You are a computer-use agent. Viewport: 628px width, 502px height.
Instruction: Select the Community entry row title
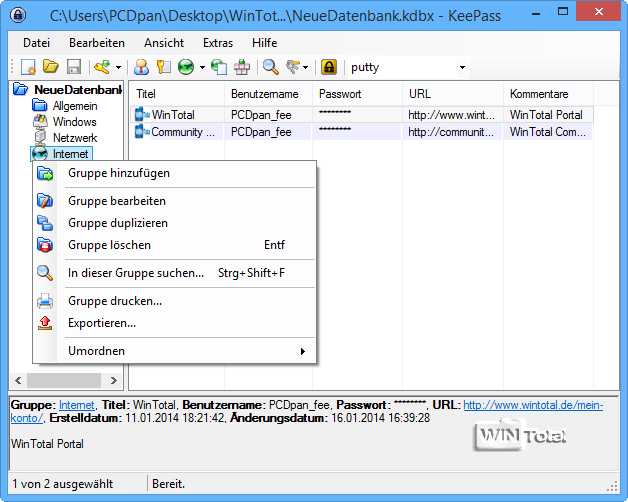[x=183, y=132]
